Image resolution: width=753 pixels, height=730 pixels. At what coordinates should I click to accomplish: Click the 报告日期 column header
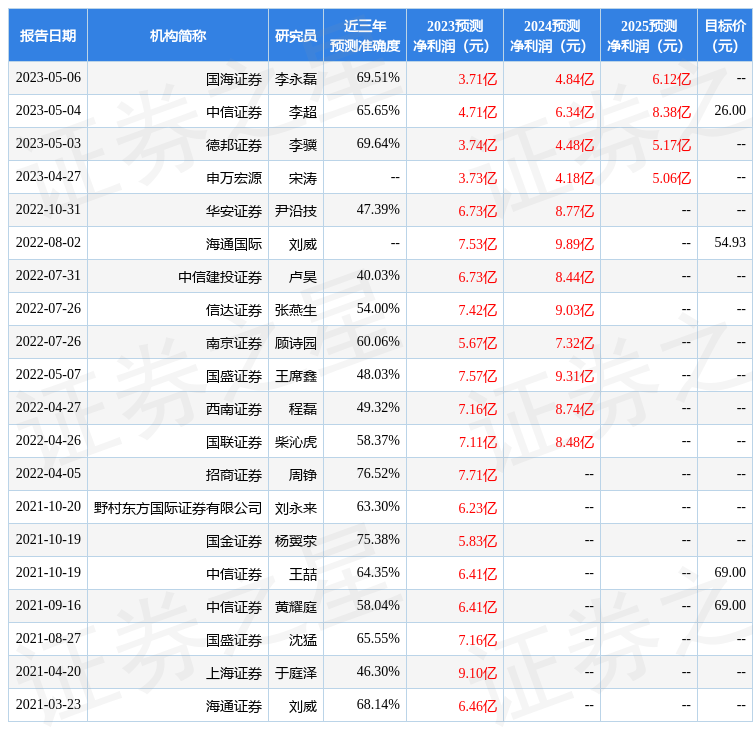(48, 36)
